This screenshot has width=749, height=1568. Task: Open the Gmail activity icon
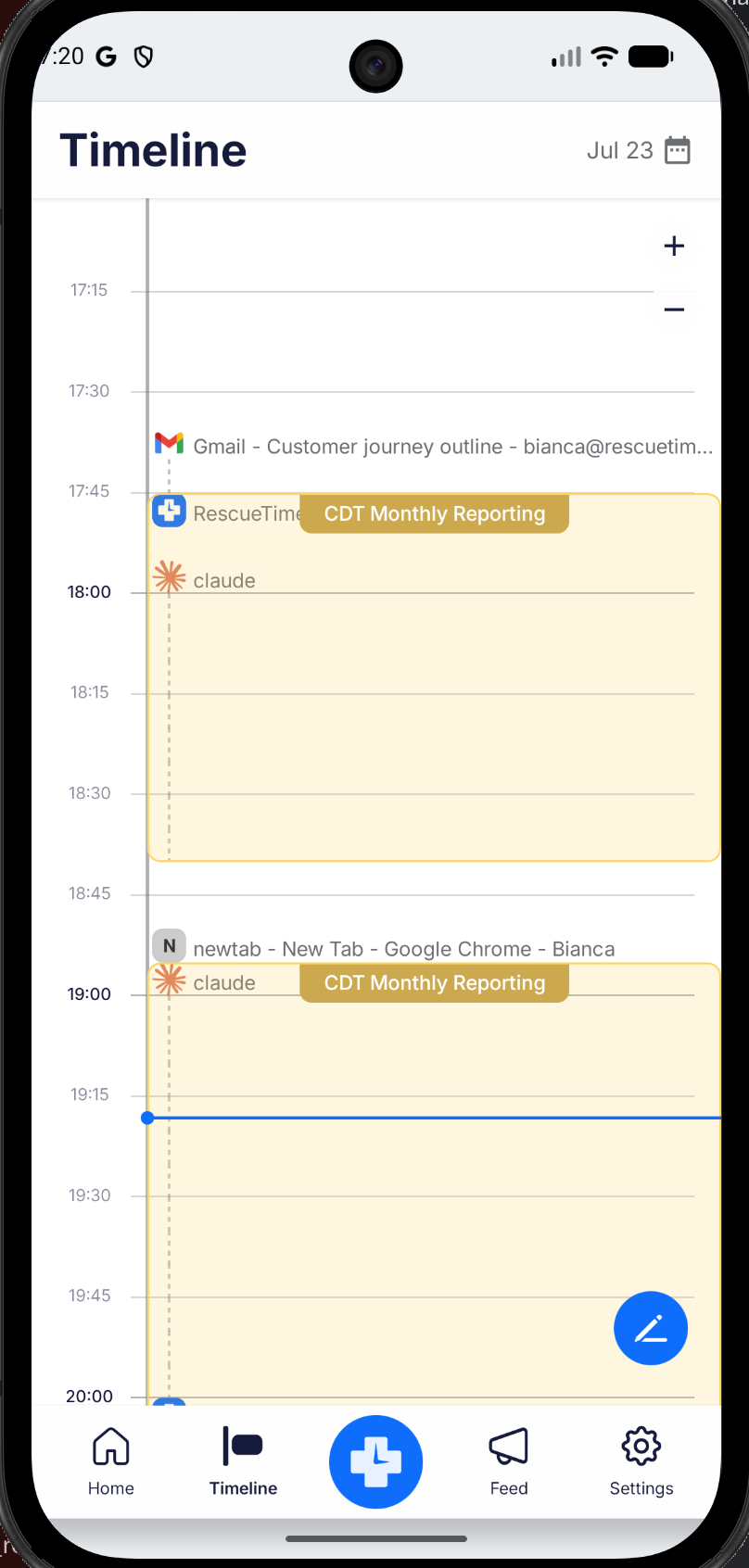[169, 444]
